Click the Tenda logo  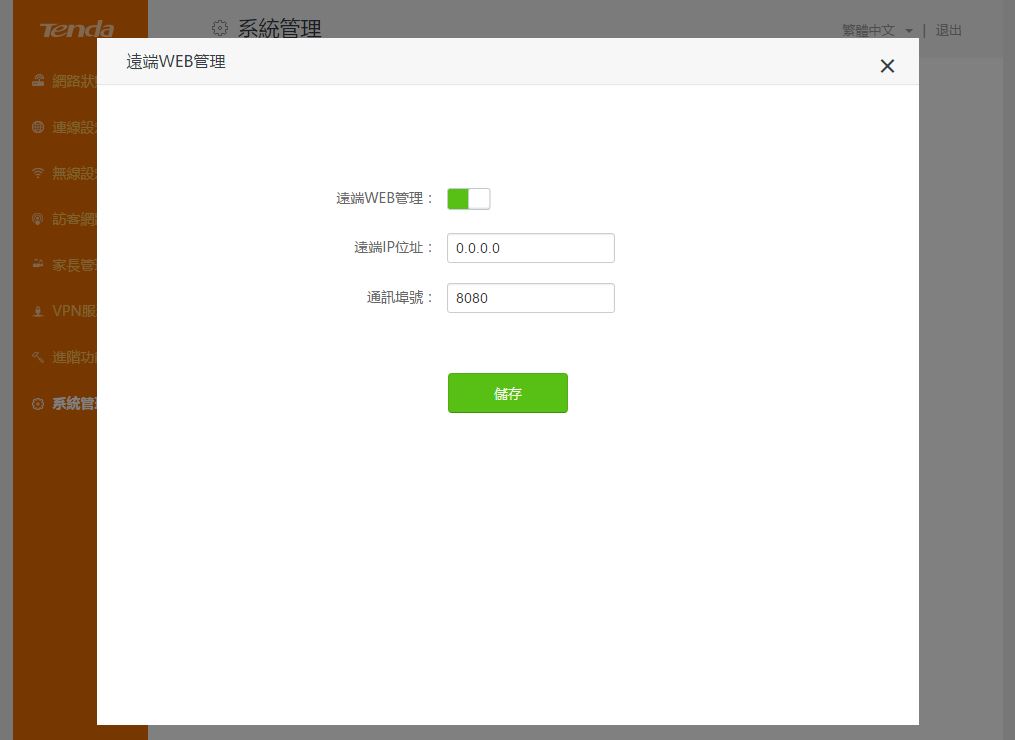click(x=77, y=29)
